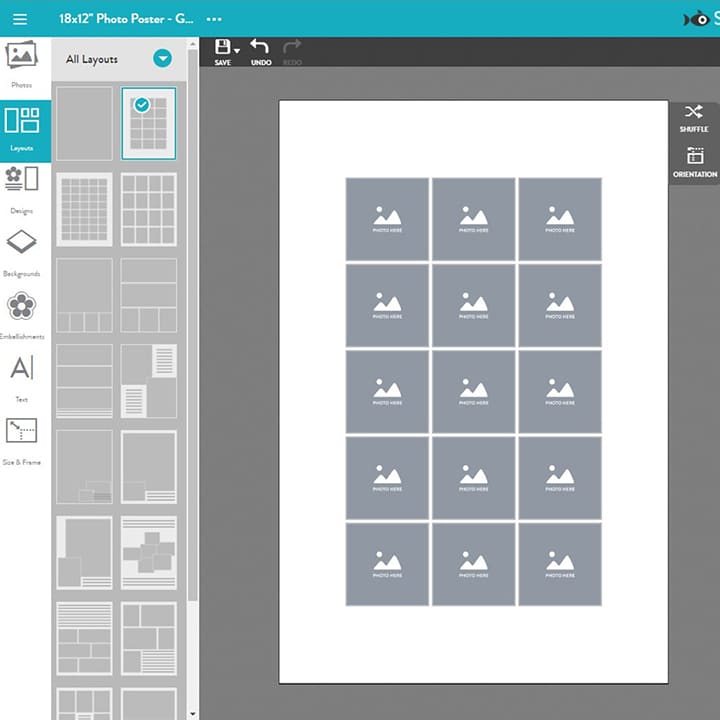Select the first-row right photo placeholder
The width and height of the screenshot is (720, 720).
coord(560,219)
